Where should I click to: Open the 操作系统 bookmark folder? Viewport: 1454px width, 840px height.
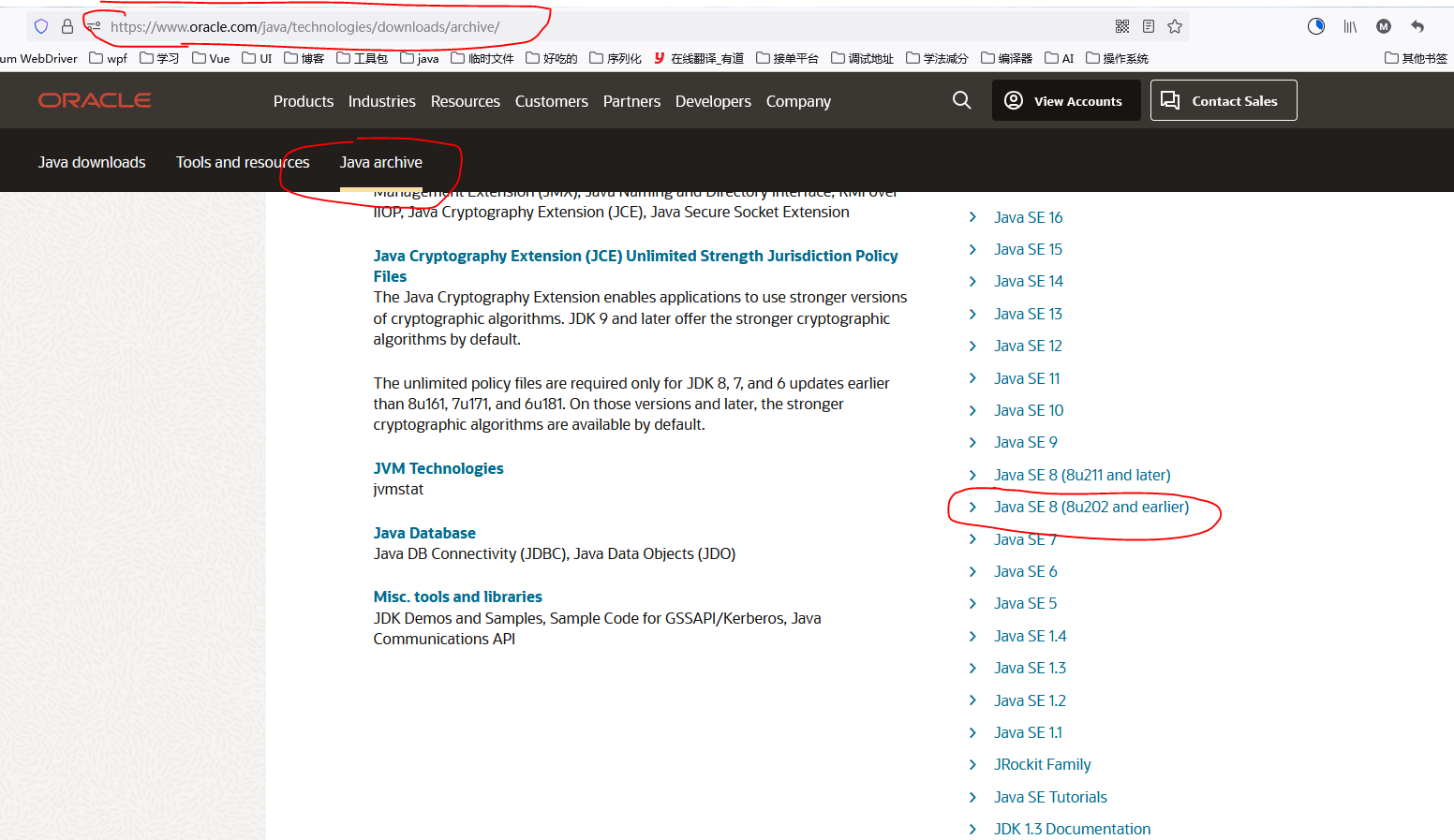pos(1117,58)
